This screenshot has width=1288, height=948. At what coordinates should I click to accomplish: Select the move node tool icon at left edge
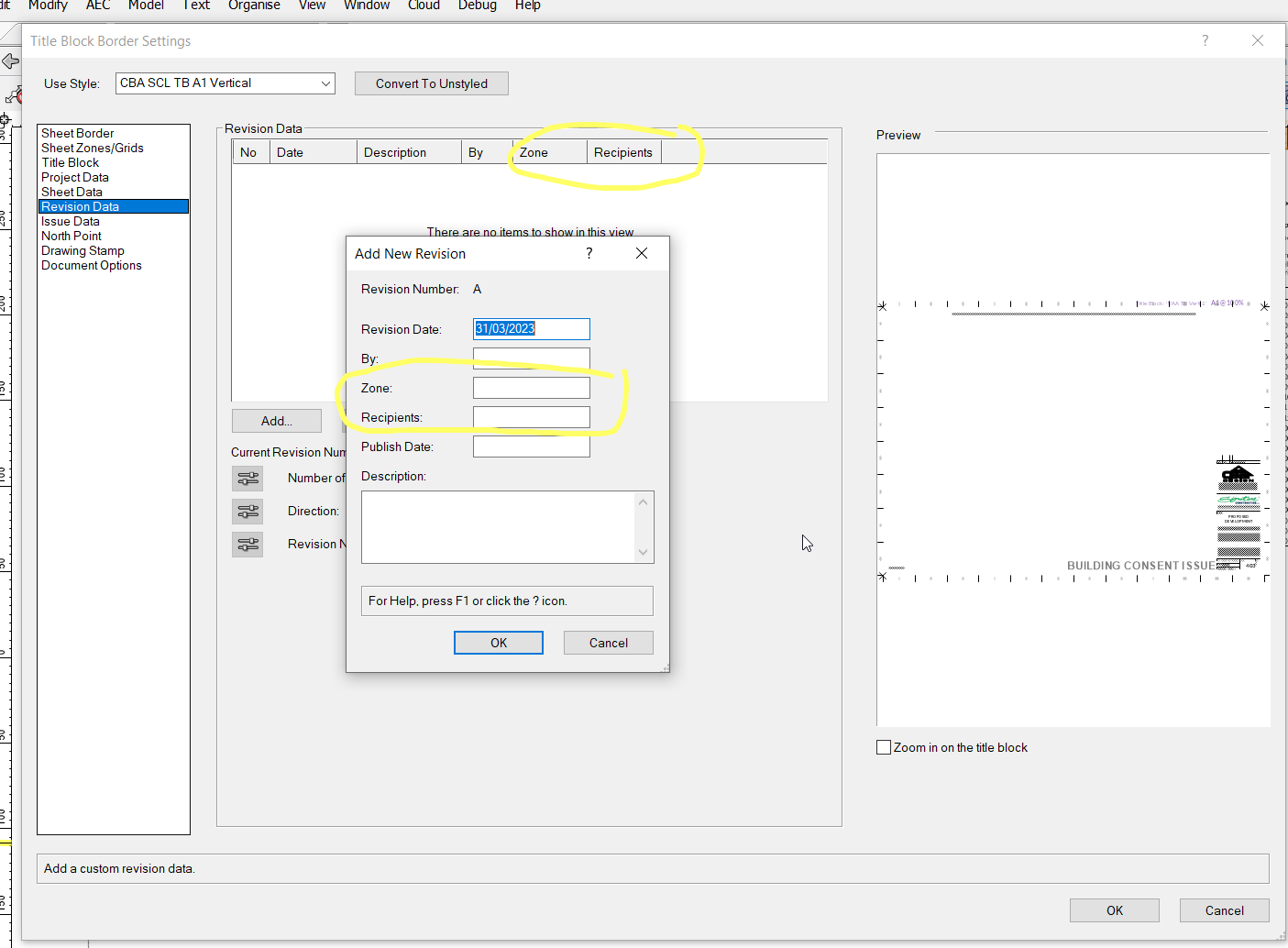[x=14, y=94]
